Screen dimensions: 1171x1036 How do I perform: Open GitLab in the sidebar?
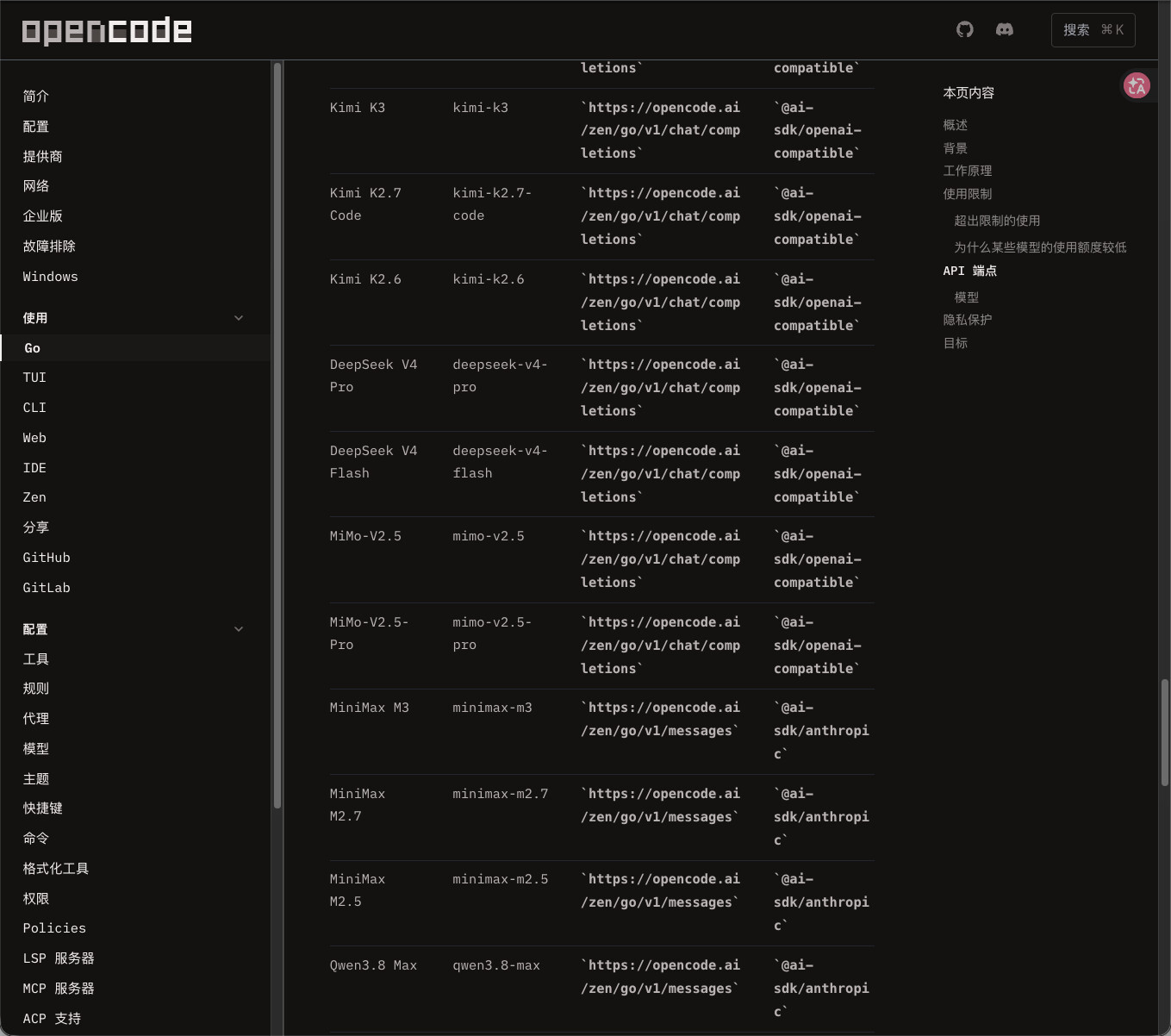[x=47, y=588]
